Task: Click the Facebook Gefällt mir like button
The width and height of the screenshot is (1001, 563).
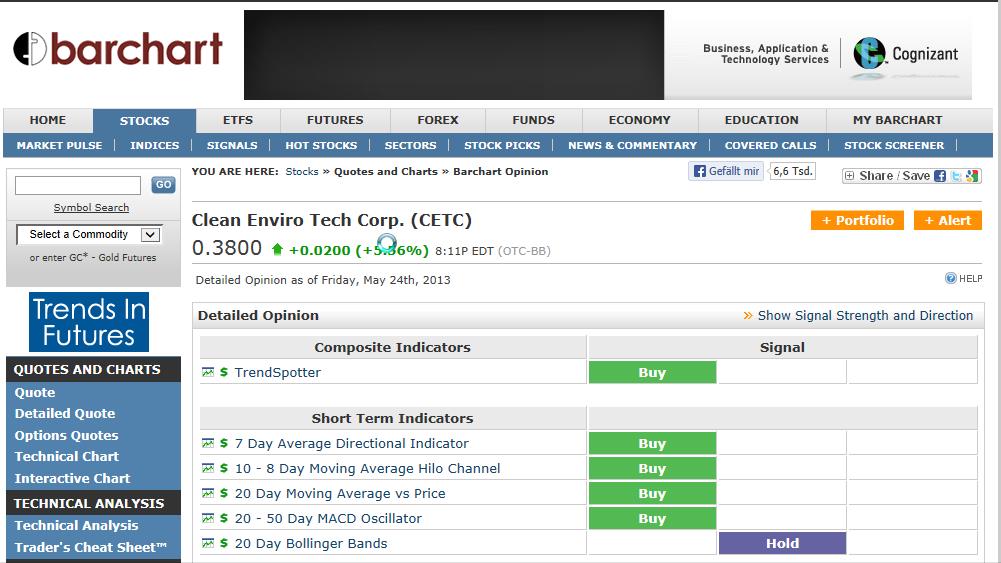Action: tap(726, 171)
